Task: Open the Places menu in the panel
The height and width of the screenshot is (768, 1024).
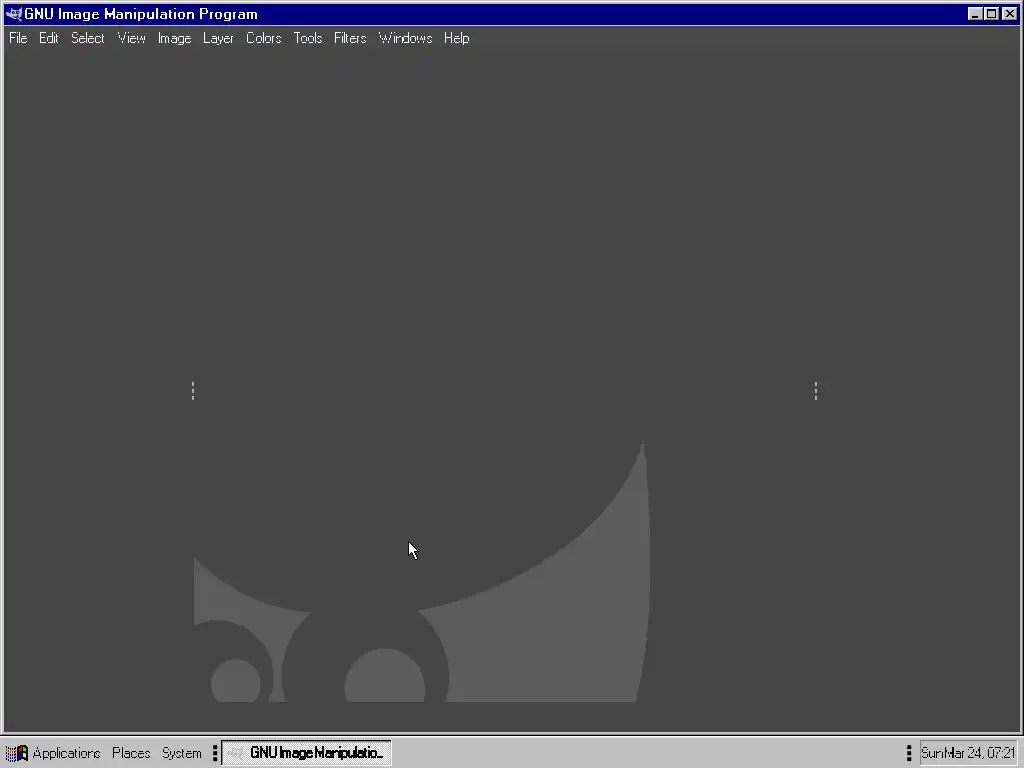Action: (131, 753)
